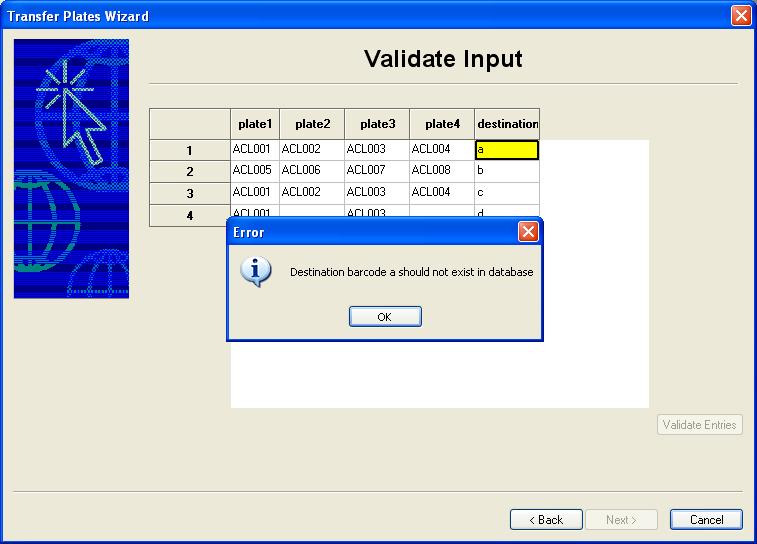This screenshot has height=544, width=757.
Task: Click cell ACL007 in plate3 column
Action: pos(377,171)
